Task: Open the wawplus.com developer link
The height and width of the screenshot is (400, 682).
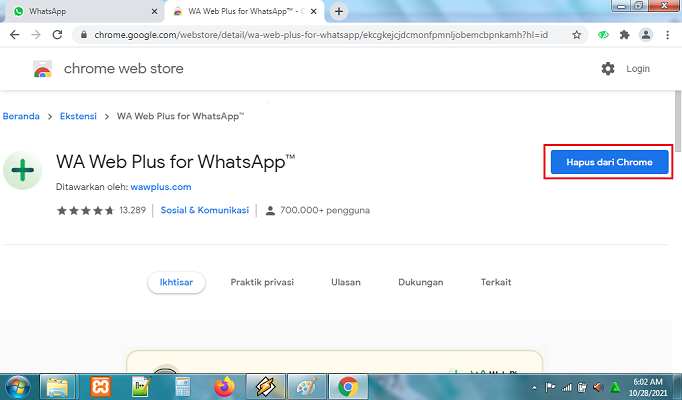Action: (x=161, y=187)
